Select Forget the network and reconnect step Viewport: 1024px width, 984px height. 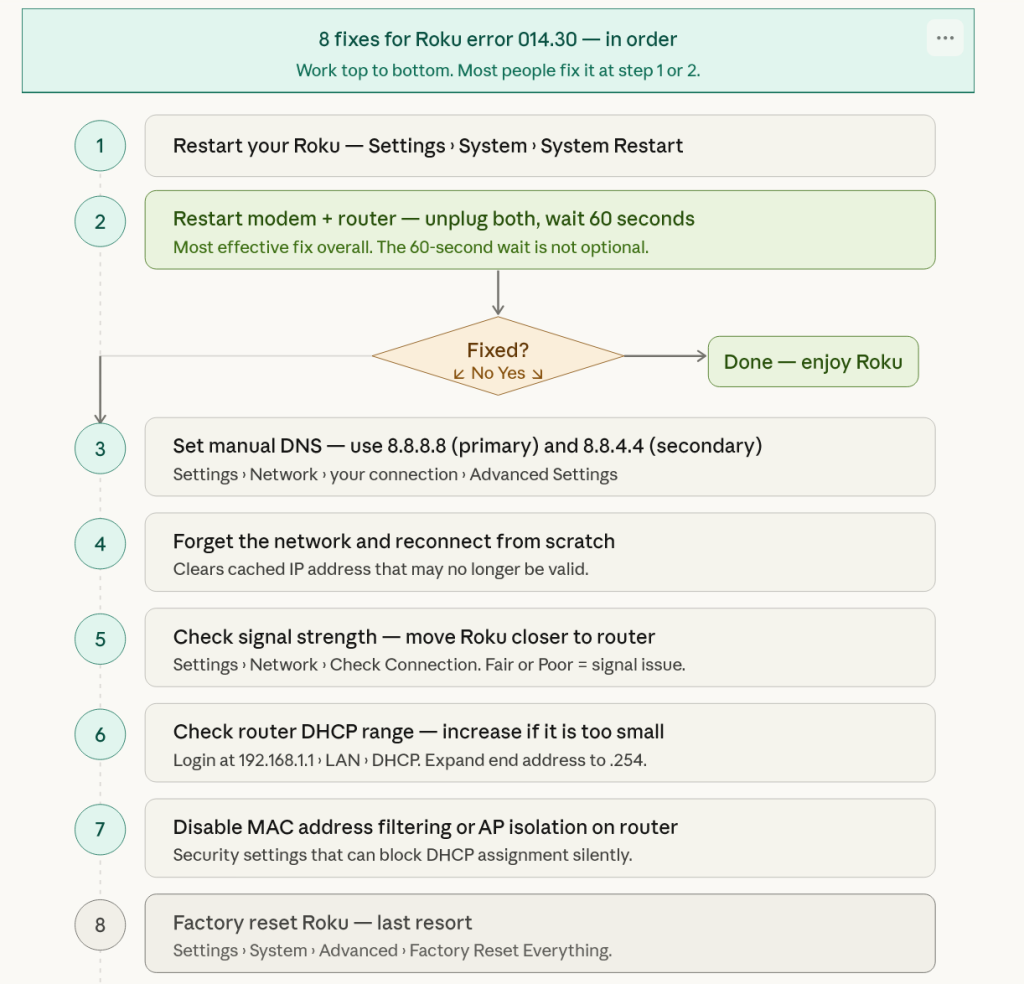coord(540,552)
